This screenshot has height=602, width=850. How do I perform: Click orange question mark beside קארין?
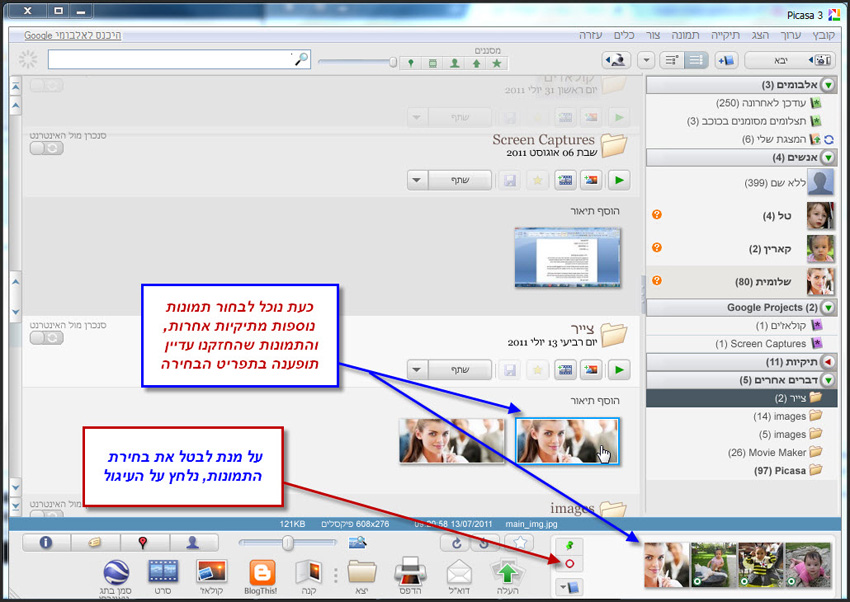(x=656, y=248)
